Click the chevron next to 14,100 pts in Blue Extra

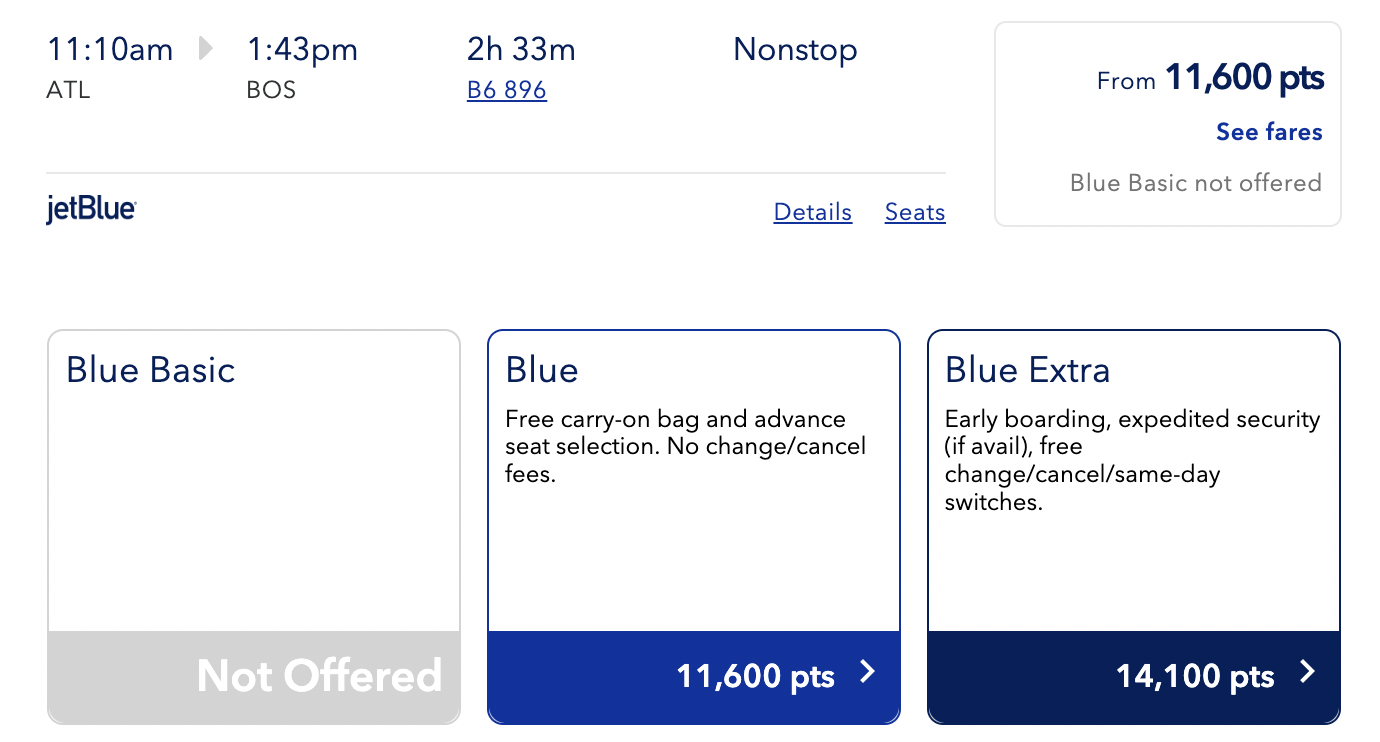(1307, 672)
